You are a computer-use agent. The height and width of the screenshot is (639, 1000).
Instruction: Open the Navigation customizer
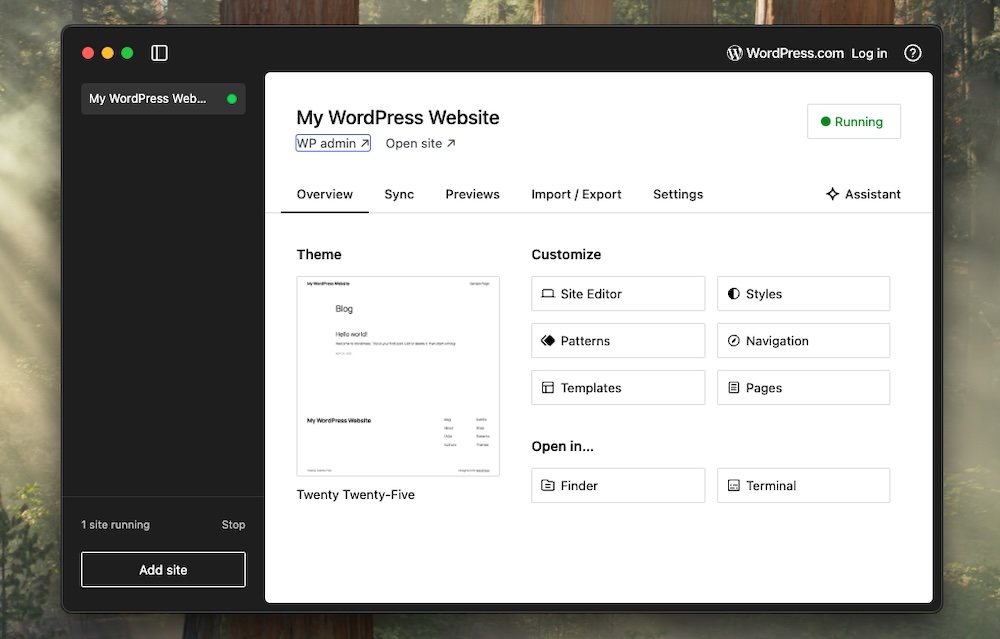point(803,340)
